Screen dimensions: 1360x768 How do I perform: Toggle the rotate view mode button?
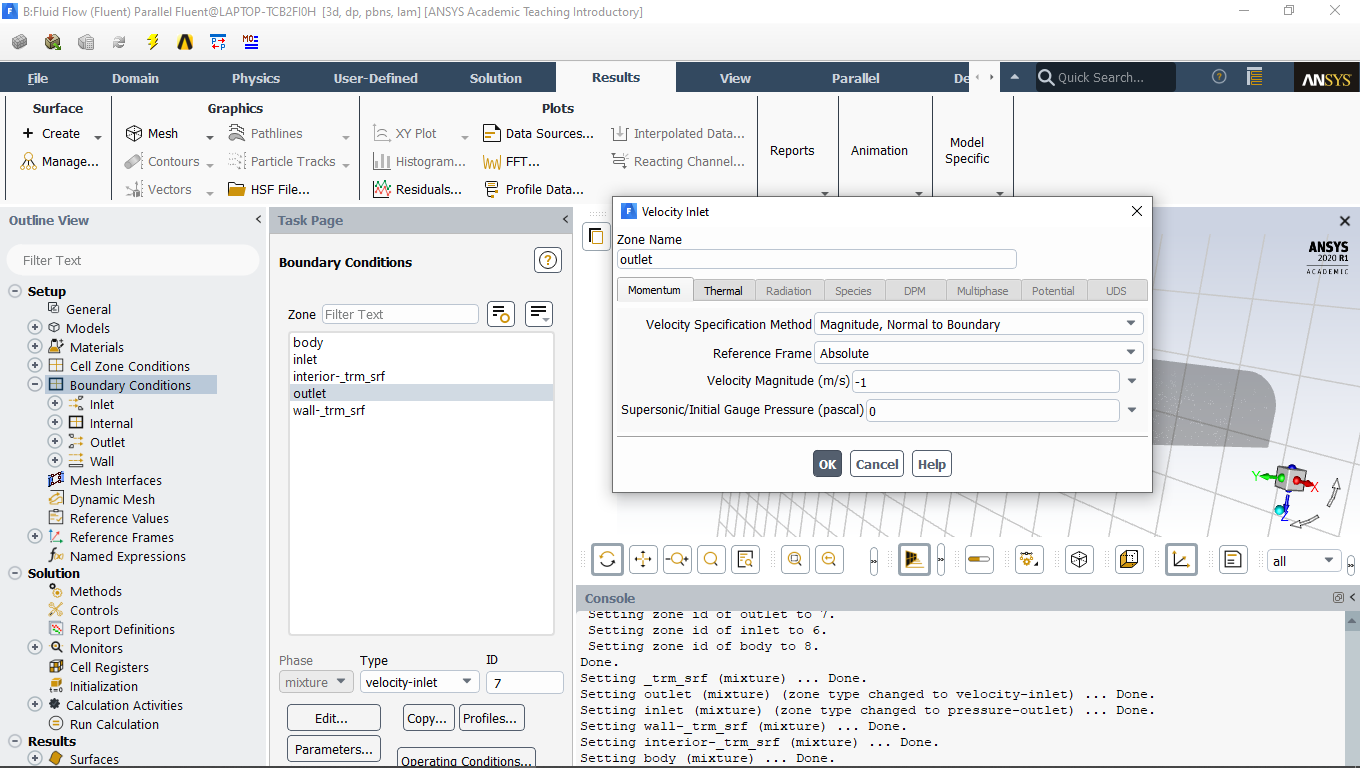(x=607, y=560)
